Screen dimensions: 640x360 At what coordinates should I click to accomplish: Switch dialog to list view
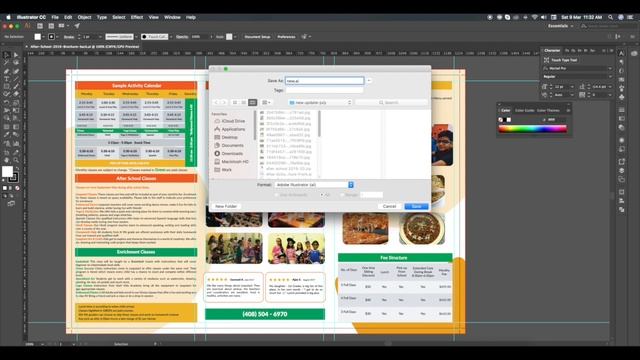coord(244,102)
